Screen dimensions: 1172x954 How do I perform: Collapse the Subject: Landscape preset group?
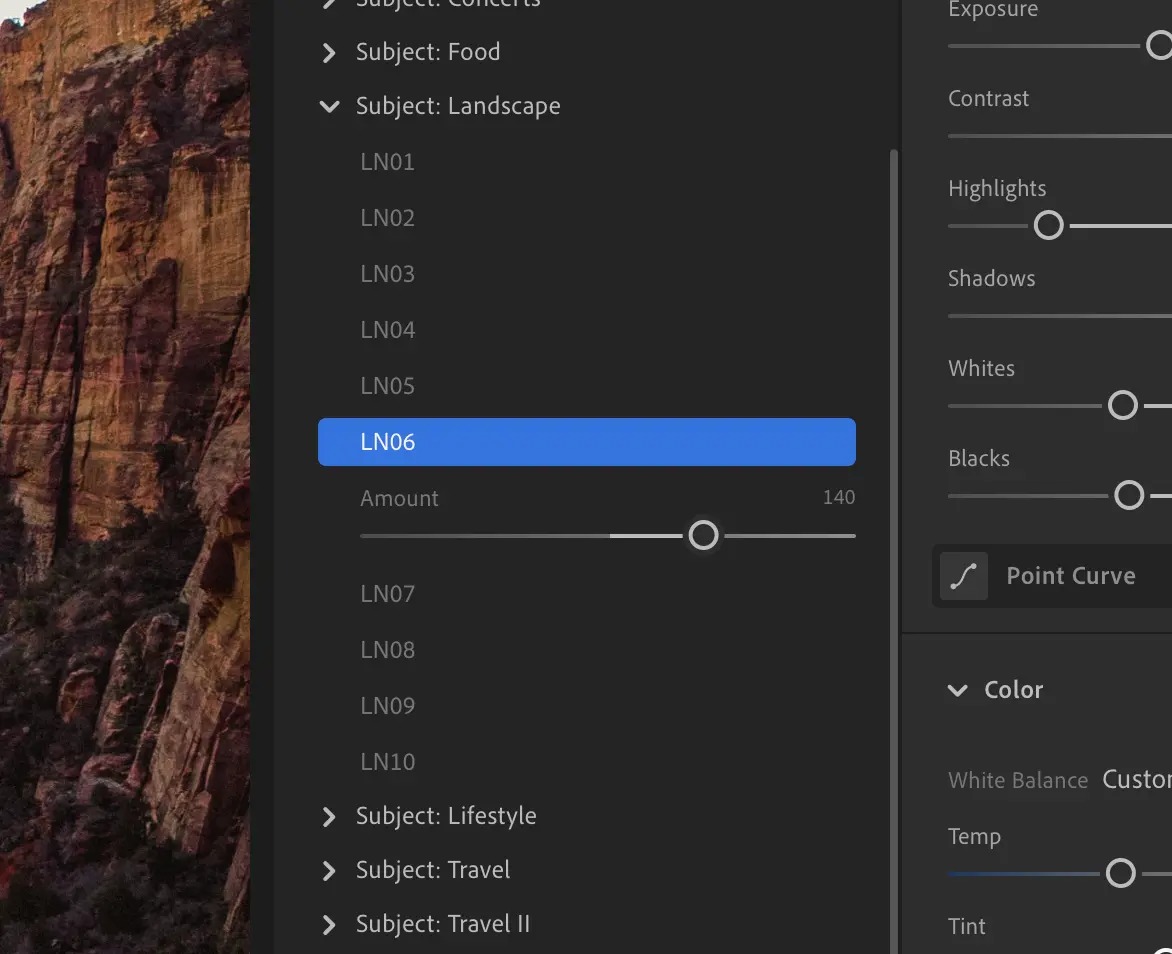[x=329, y=106]
